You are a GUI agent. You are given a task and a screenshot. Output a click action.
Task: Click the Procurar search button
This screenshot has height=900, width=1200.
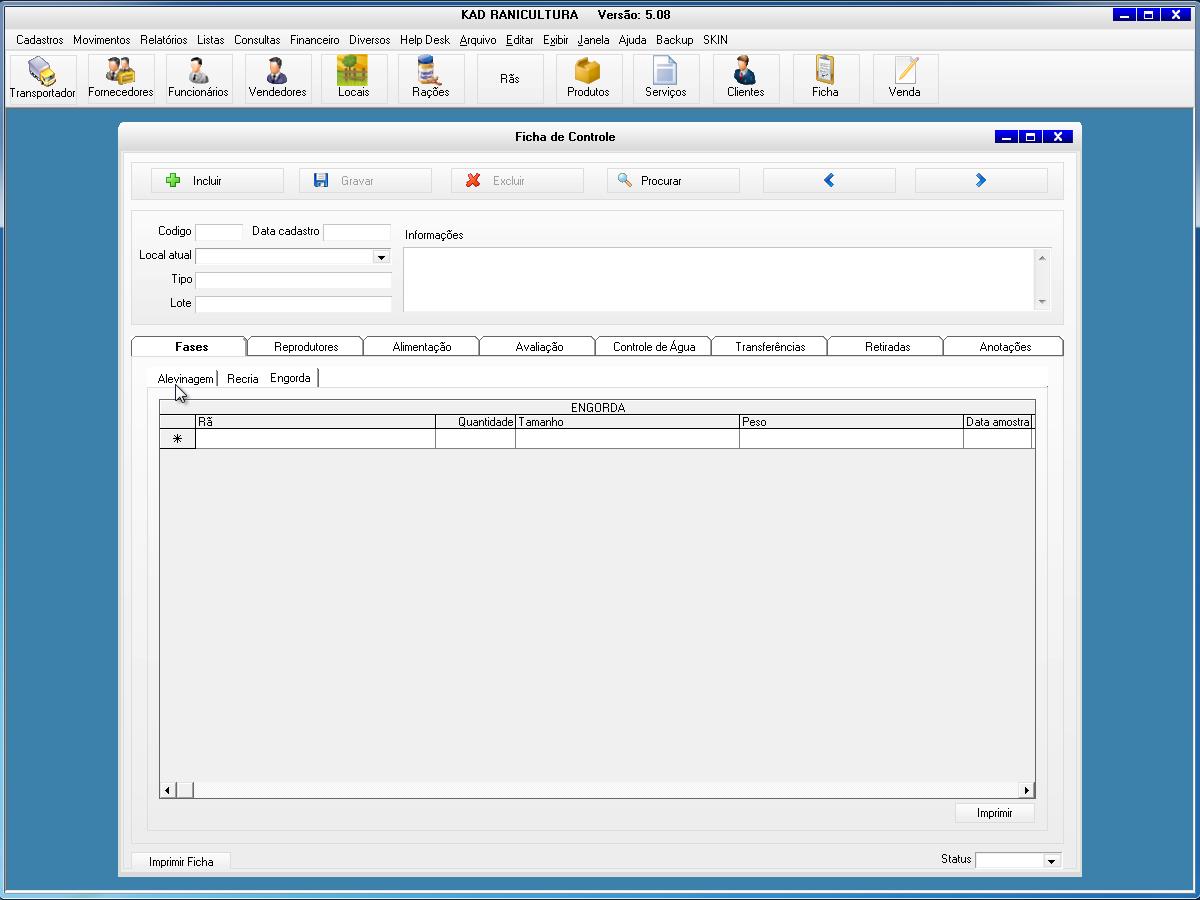click(x=674, y=181)
